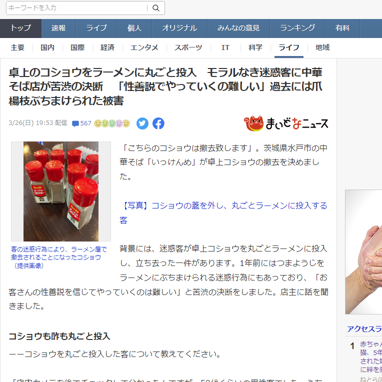Click the hands advertisement image

click(x=364, y=252)
